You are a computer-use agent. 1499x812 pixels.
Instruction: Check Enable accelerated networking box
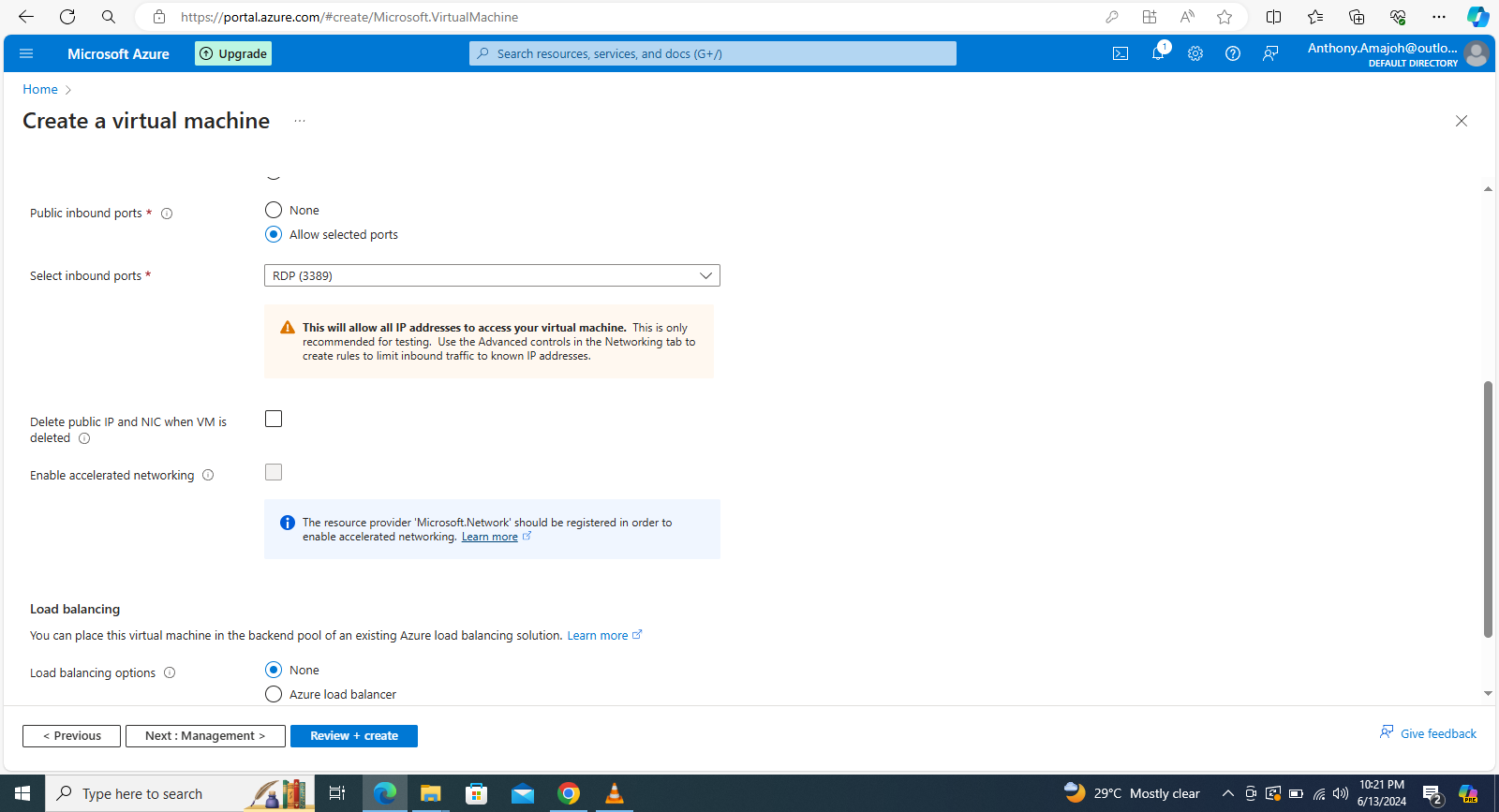[274, 472]
